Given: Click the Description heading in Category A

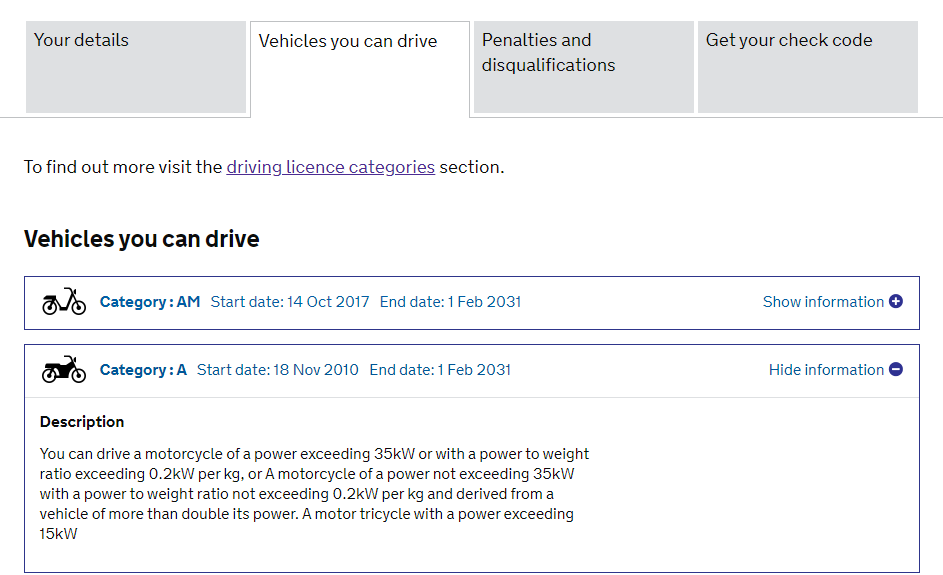Looking at the screenshot, I should pyautogui.click(x=82, y=422).
